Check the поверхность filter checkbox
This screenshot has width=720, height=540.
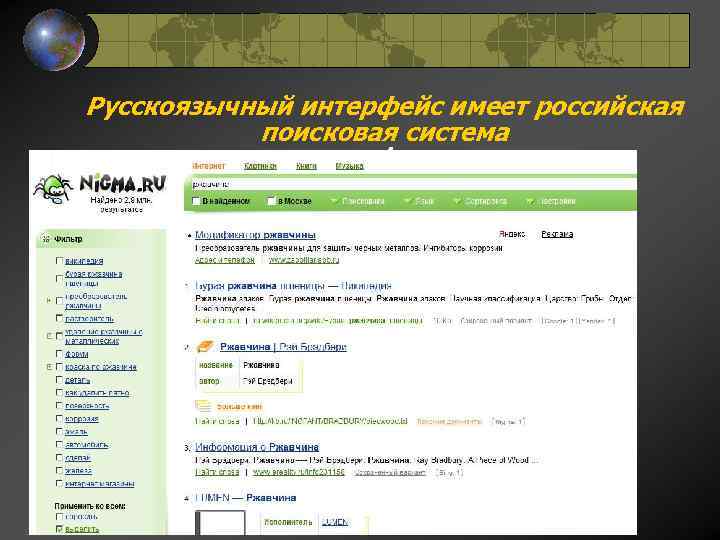tap(59, 405)
